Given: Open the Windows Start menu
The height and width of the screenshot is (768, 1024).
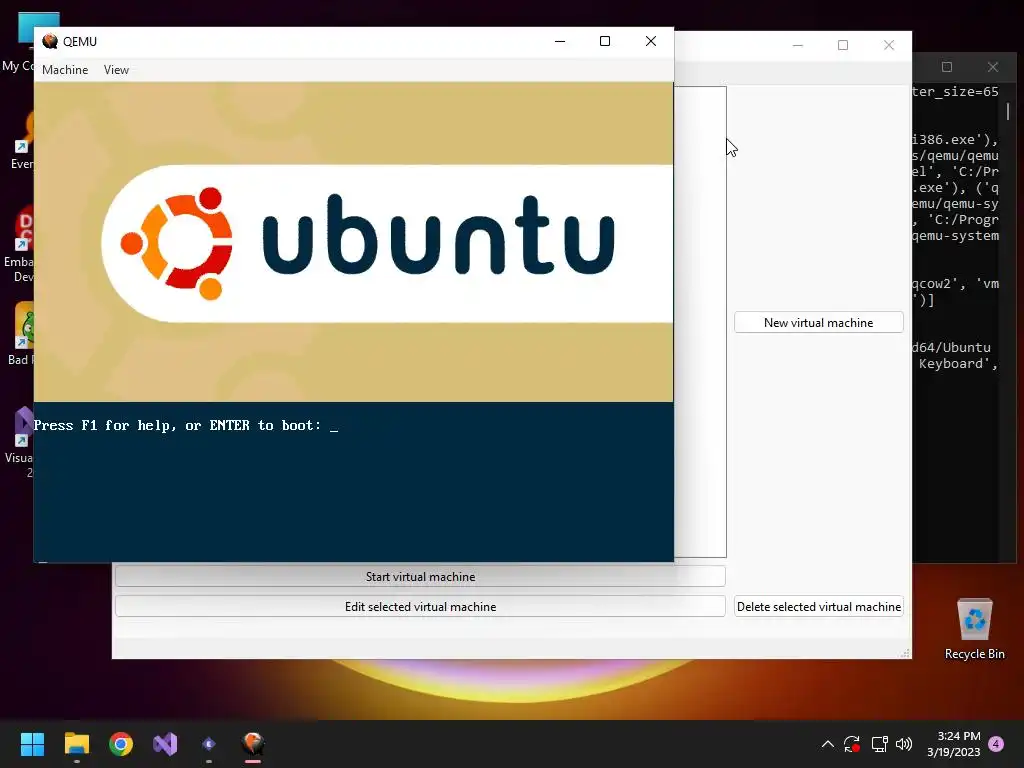Looking at the screenshot, I should pos(32,744).
